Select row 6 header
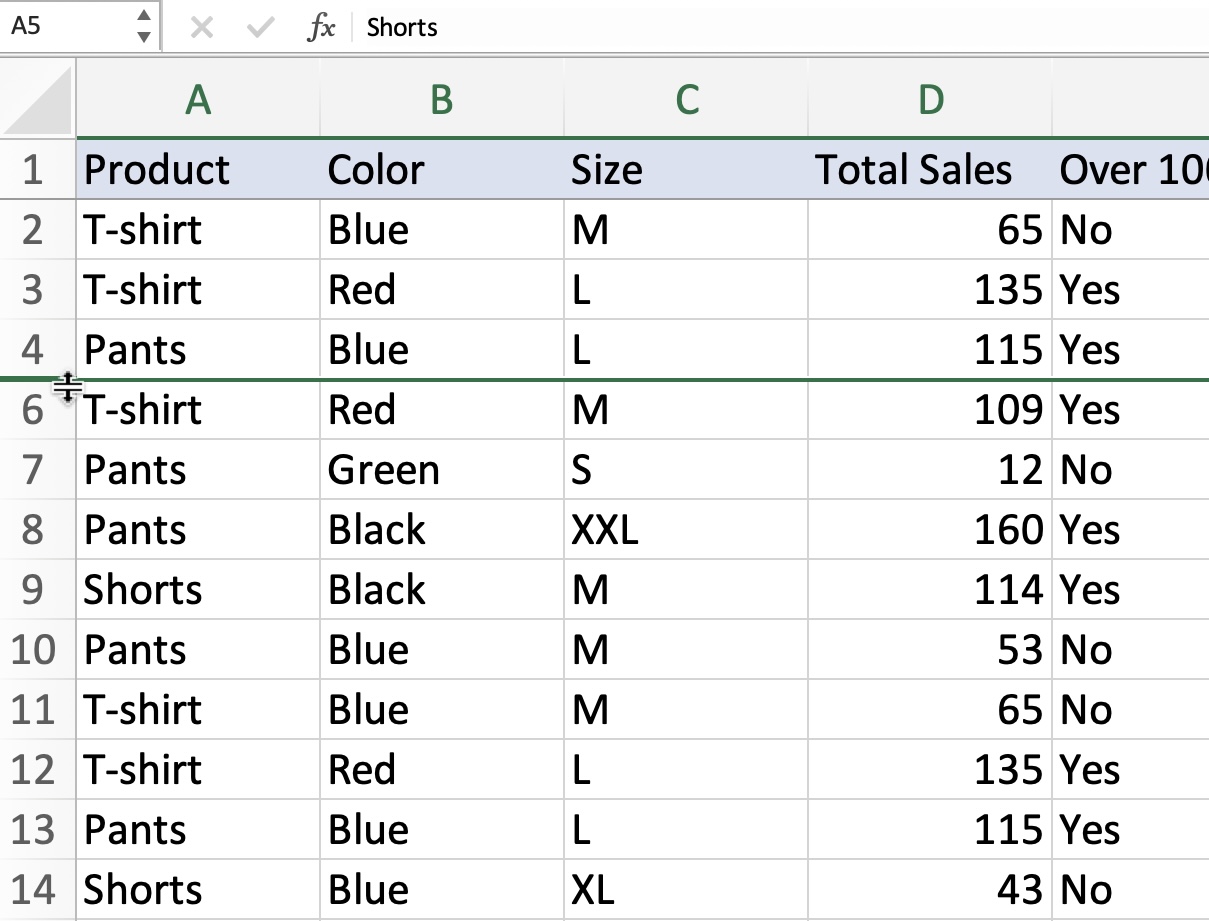 tap(37, 410)
